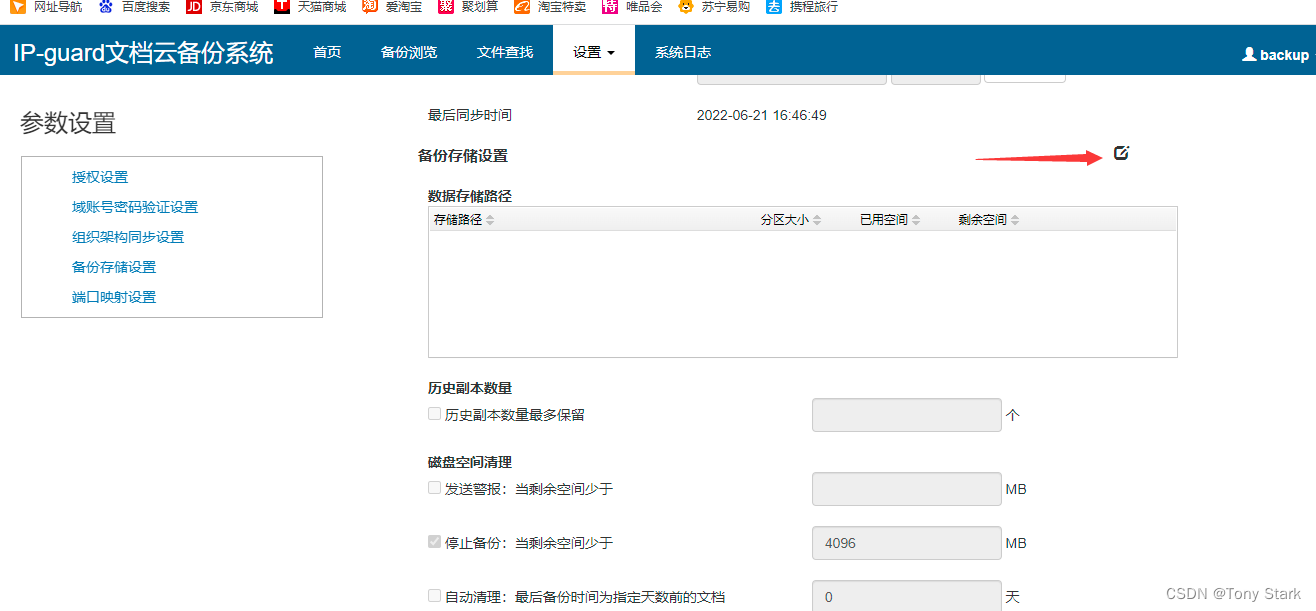Toggle the 历史副本数量最多保留 checkbox
This screenshot has width=1316, height=611.
click(434, 414)
